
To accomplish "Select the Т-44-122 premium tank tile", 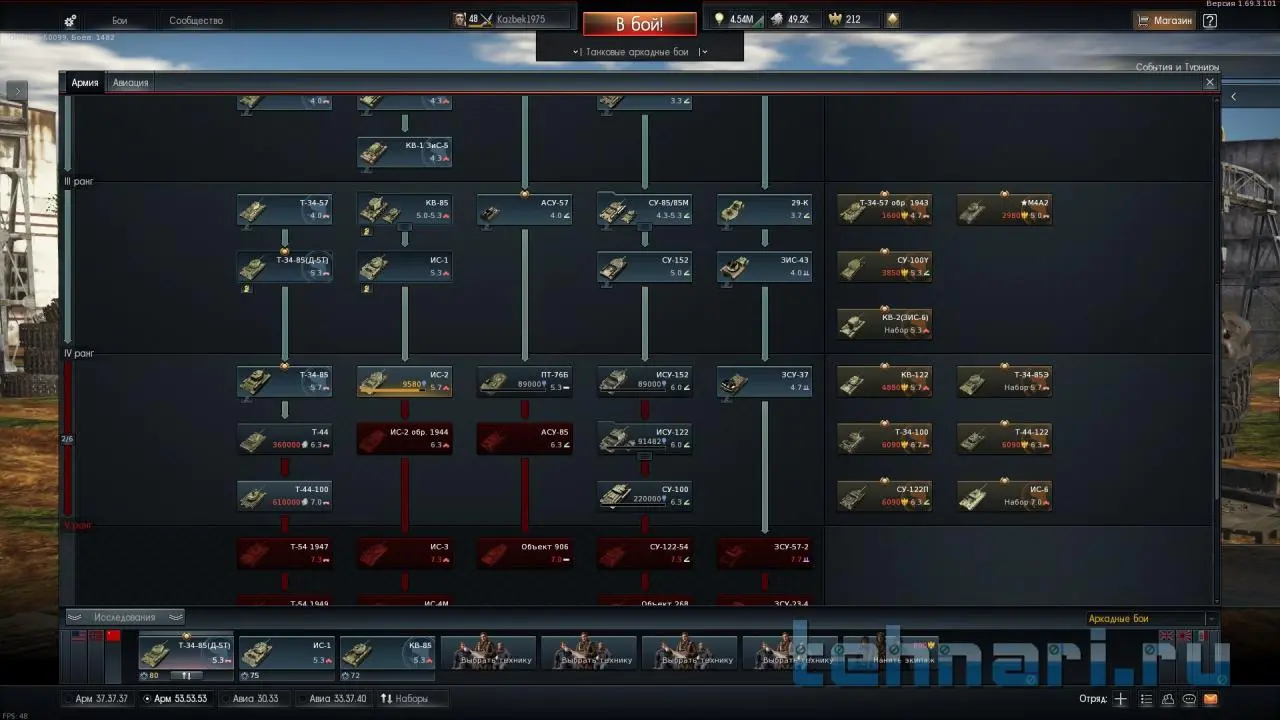I will coord(1005,439).
